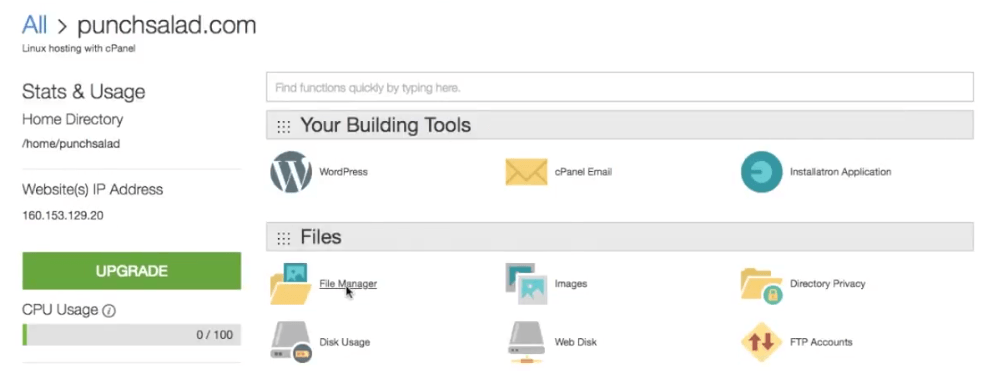Collapse the Your Building Tools section header

coord(619,125)
